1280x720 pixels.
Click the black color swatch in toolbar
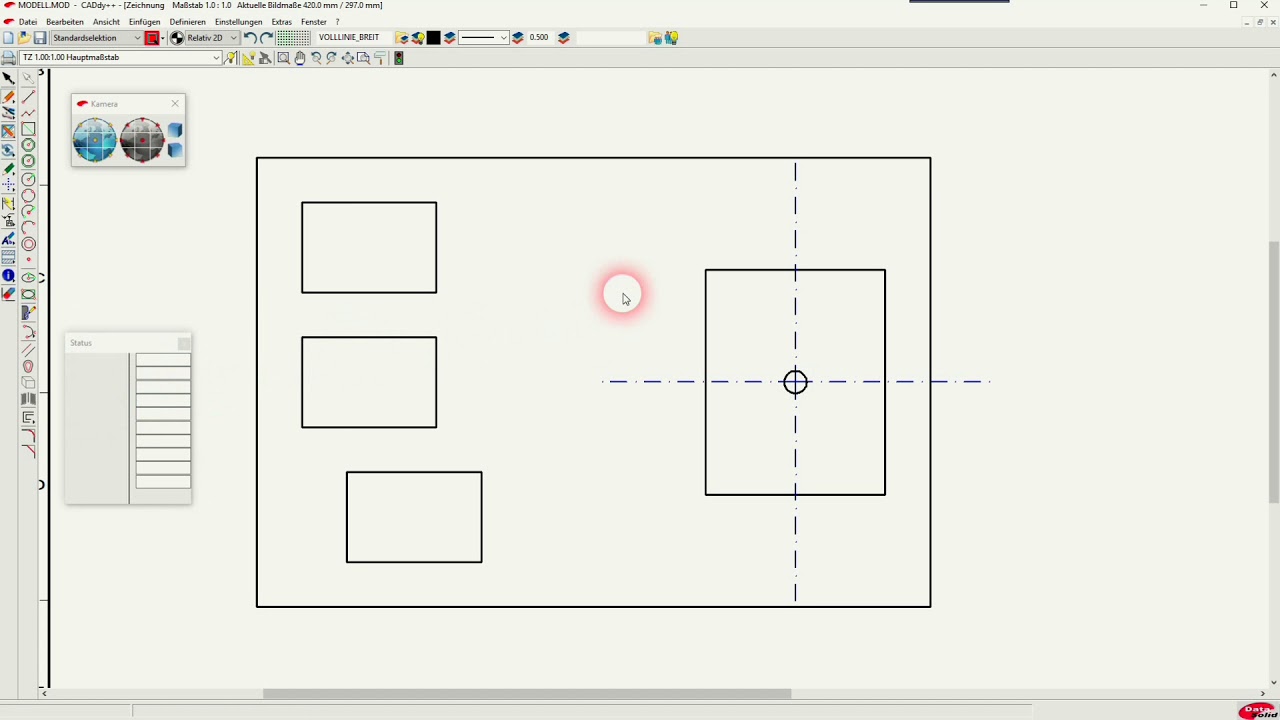point(433,38)
